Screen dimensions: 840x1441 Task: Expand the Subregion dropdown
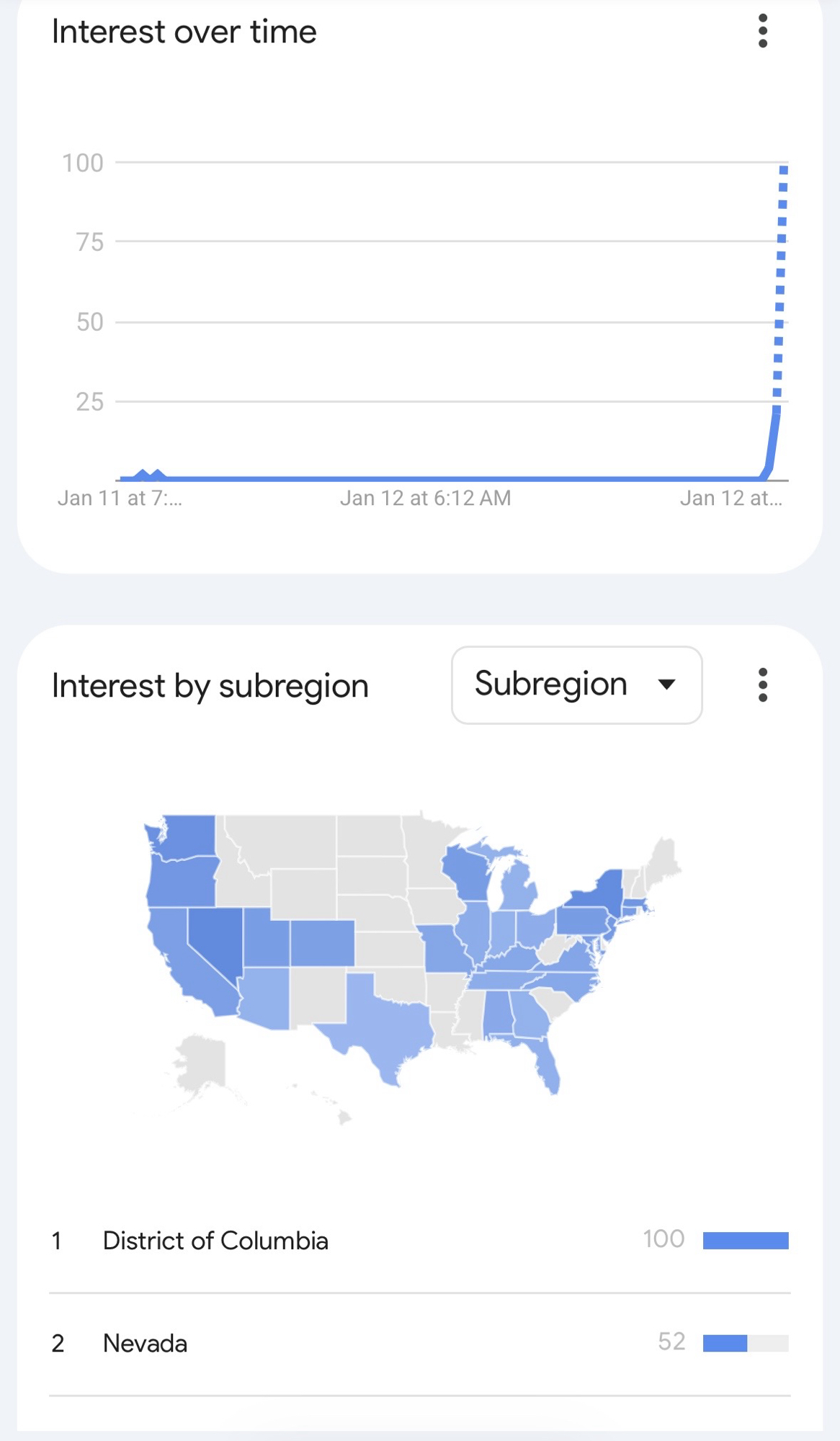576,684
